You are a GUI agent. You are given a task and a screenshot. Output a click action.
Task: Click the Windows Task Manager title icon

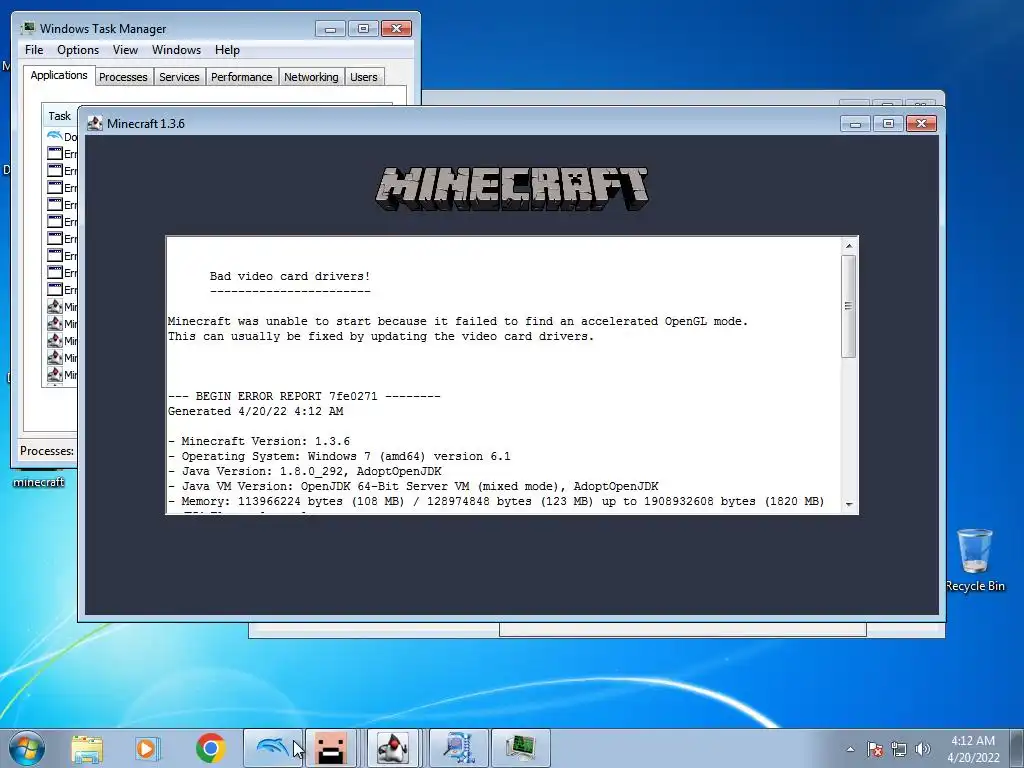(27, 28)
